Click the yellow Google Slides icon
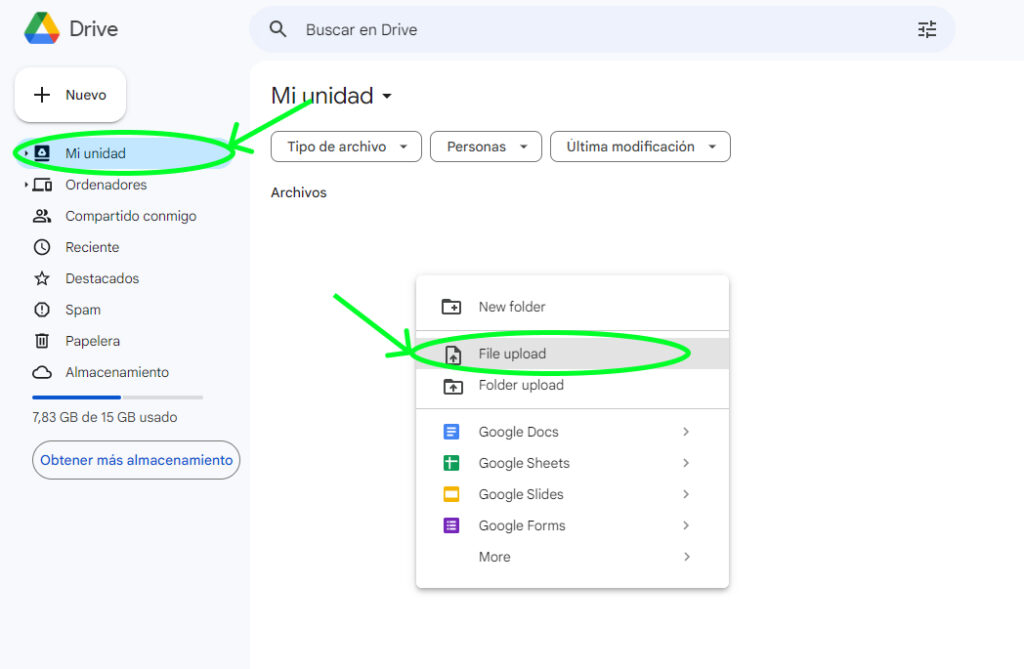Screen dimensions: 1024x669 [x=451, y=495]
